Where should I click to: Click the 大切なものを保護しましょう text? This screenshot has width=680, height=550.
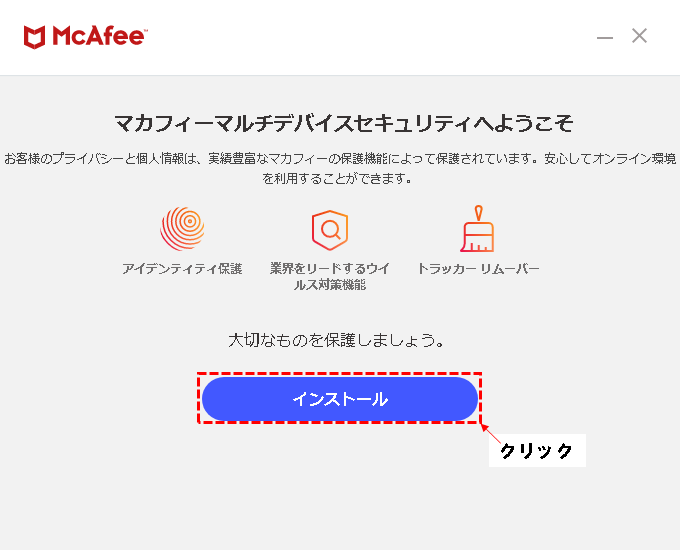[x=337, y=340]
